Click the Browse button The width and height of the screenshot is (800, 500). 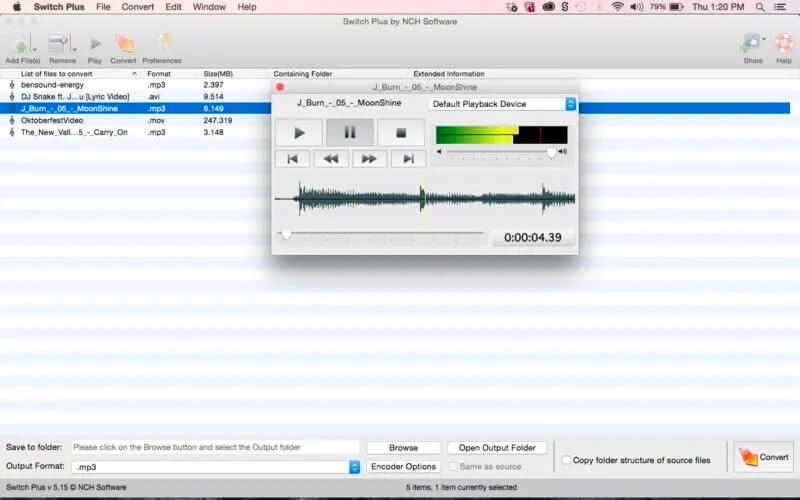point(403,447)
